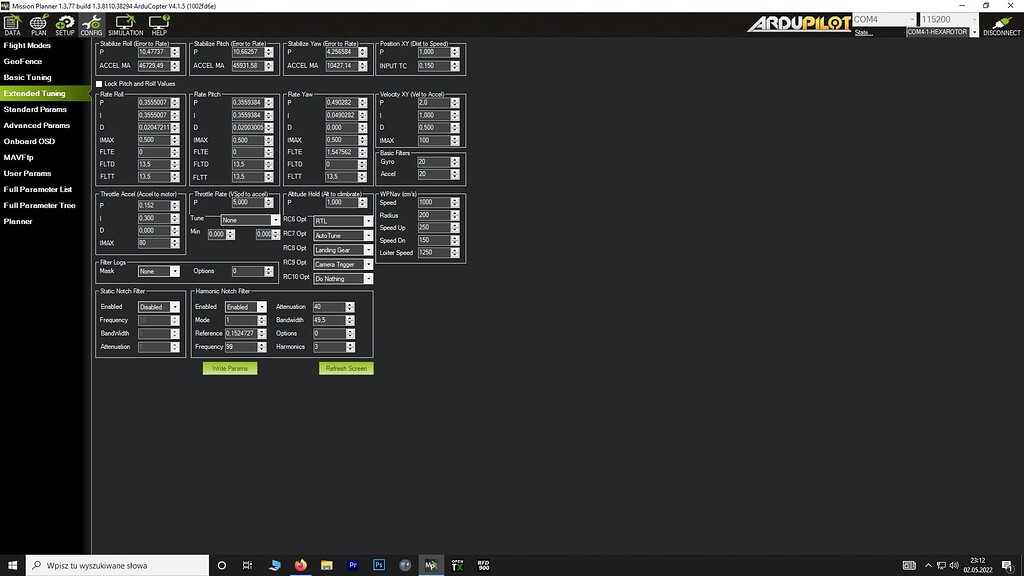Open Photoshop from the taskbar
The image size is (1024, 576).
(x=379, y=564)
